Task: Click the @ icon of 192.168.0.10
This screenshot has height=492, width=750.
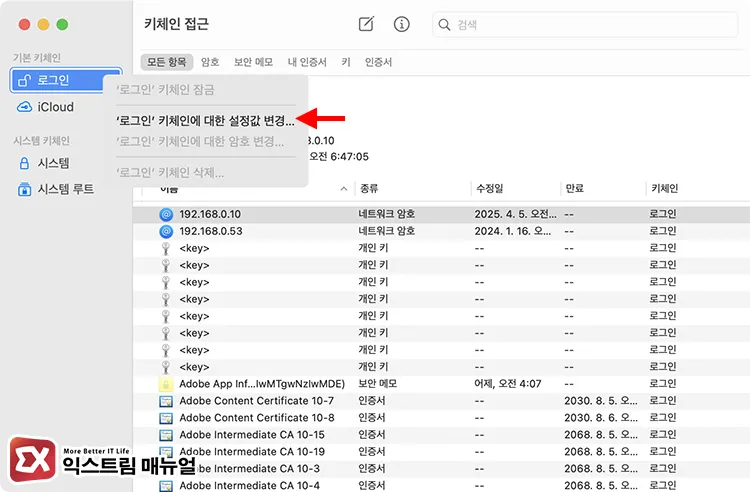Action: point(166,214)
